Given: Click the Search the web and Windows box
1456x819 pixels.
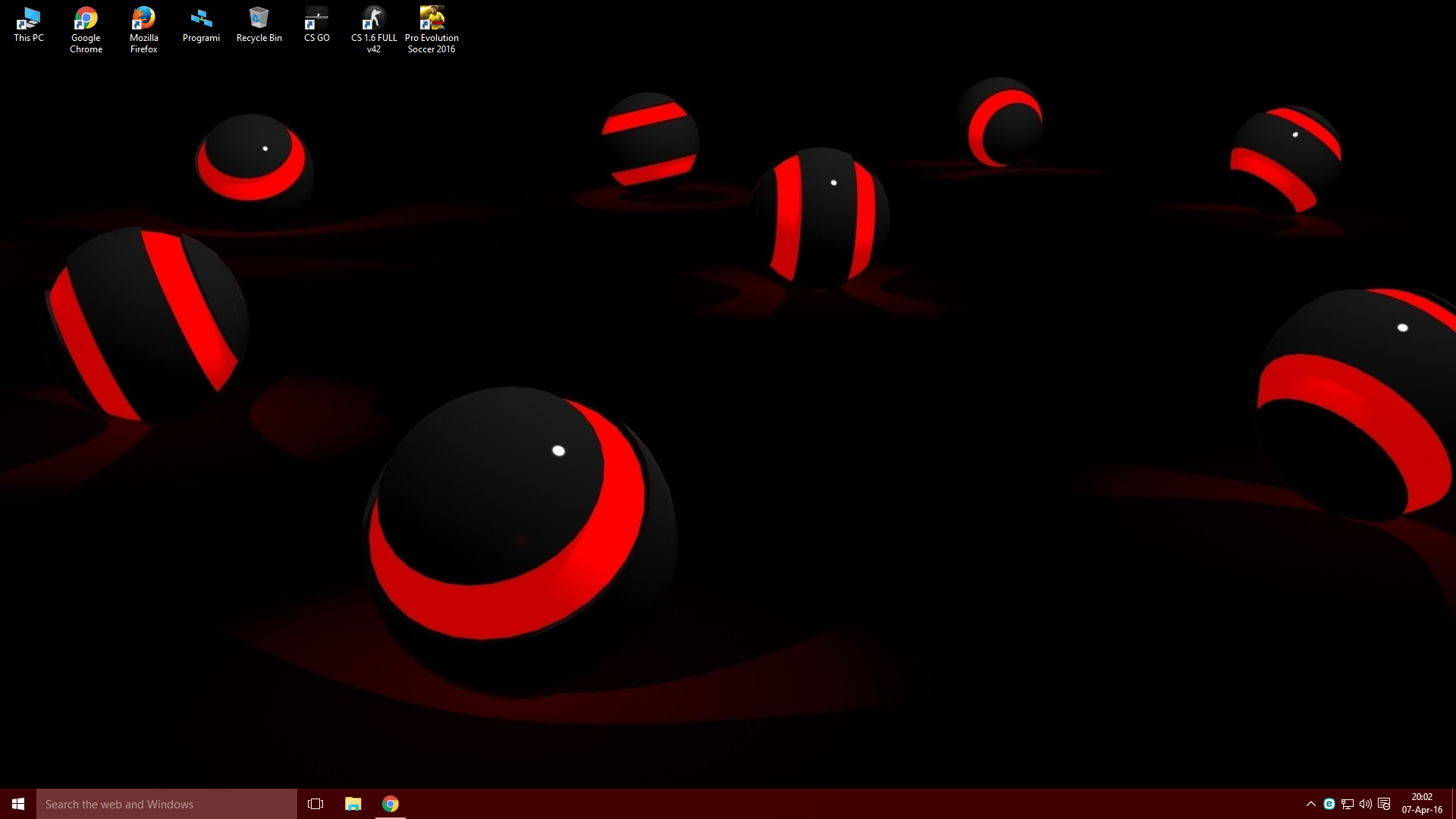Looking at the screenshot, I should click(x=167, y=804).
